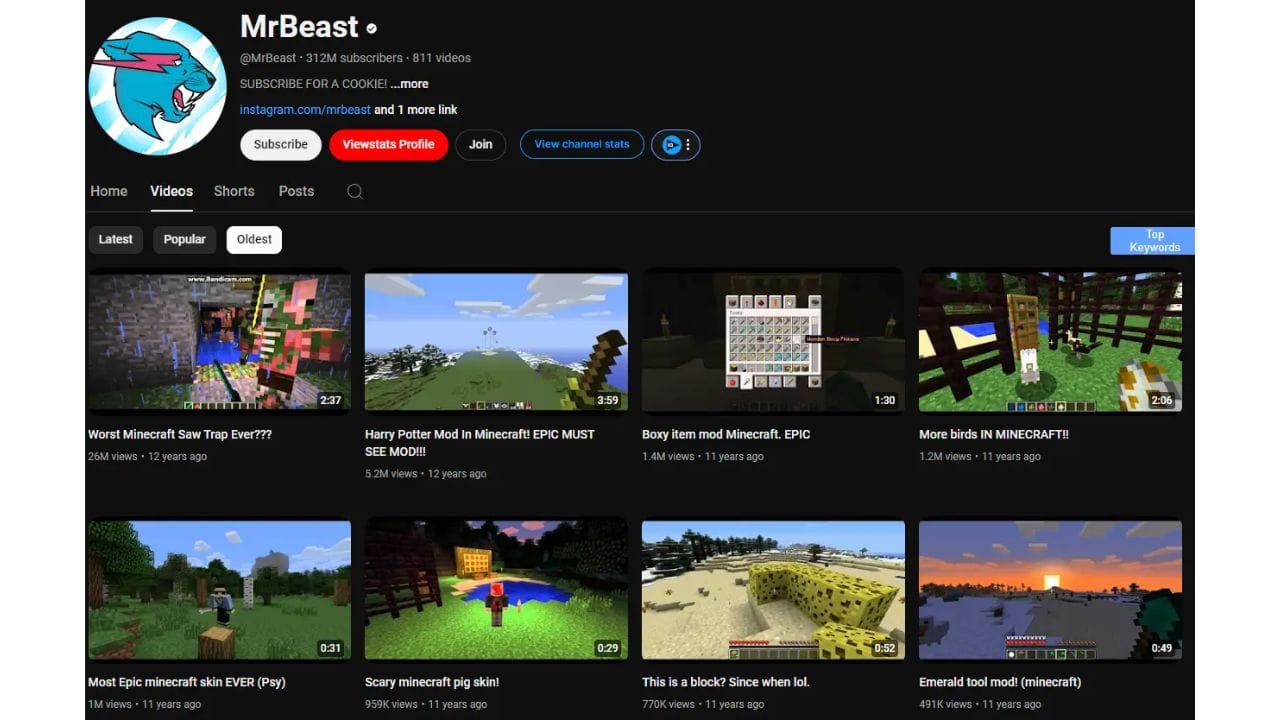Open Worst Minecraft Saw Trap Ever thumbnail

[219, 342]
